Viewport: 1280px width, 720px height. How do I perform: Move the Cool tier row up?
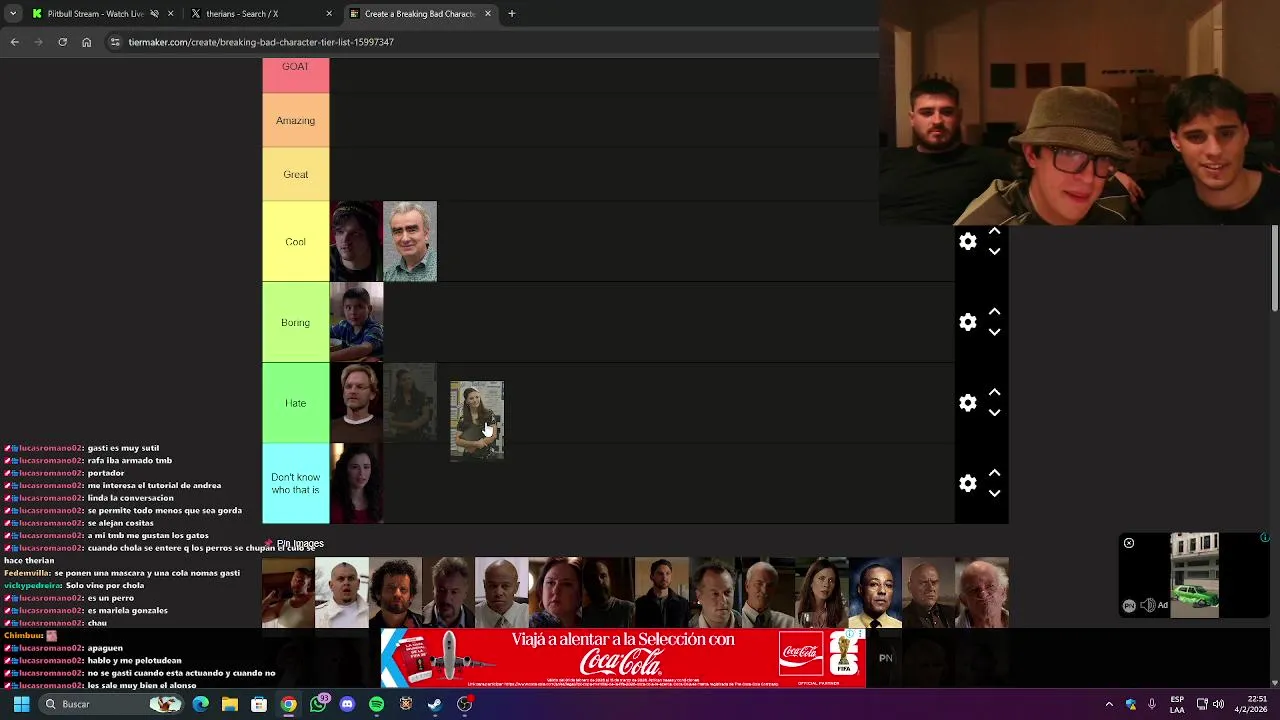994,231
